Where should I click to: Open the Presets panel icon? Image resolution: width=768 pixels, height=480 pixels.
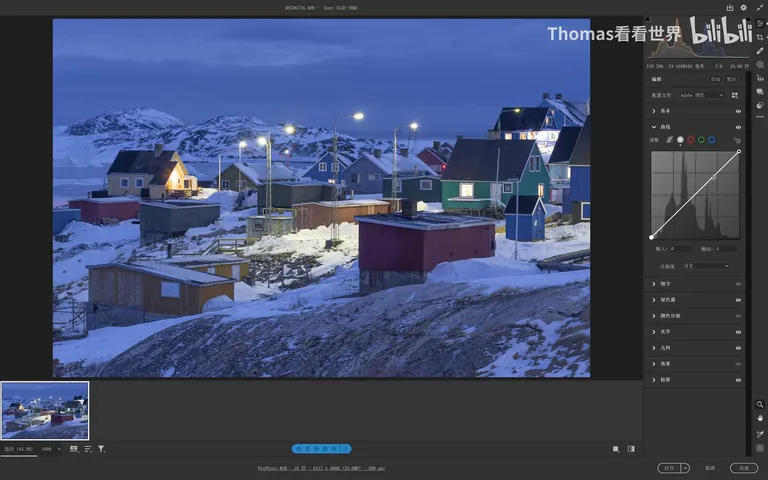[x=760, y=105]
